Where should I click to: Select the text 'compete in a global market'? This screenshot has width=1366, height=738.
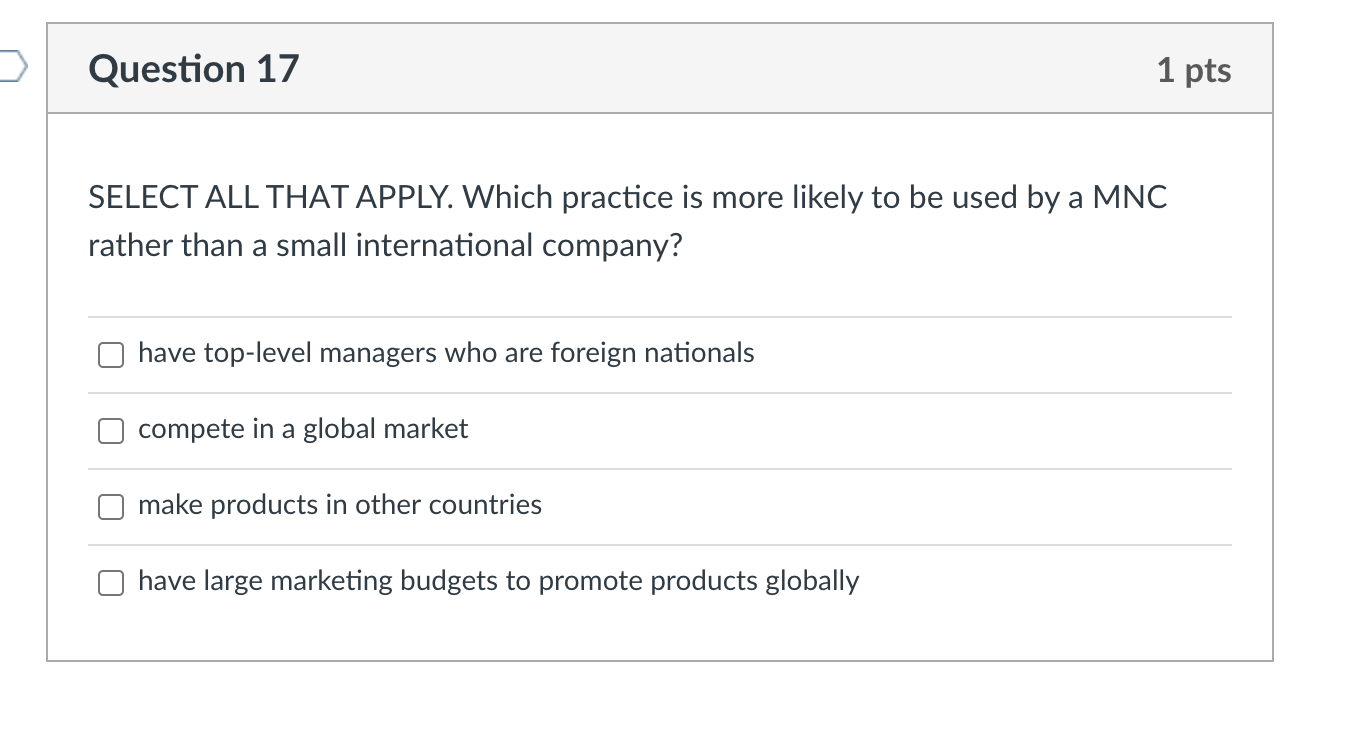303,429
